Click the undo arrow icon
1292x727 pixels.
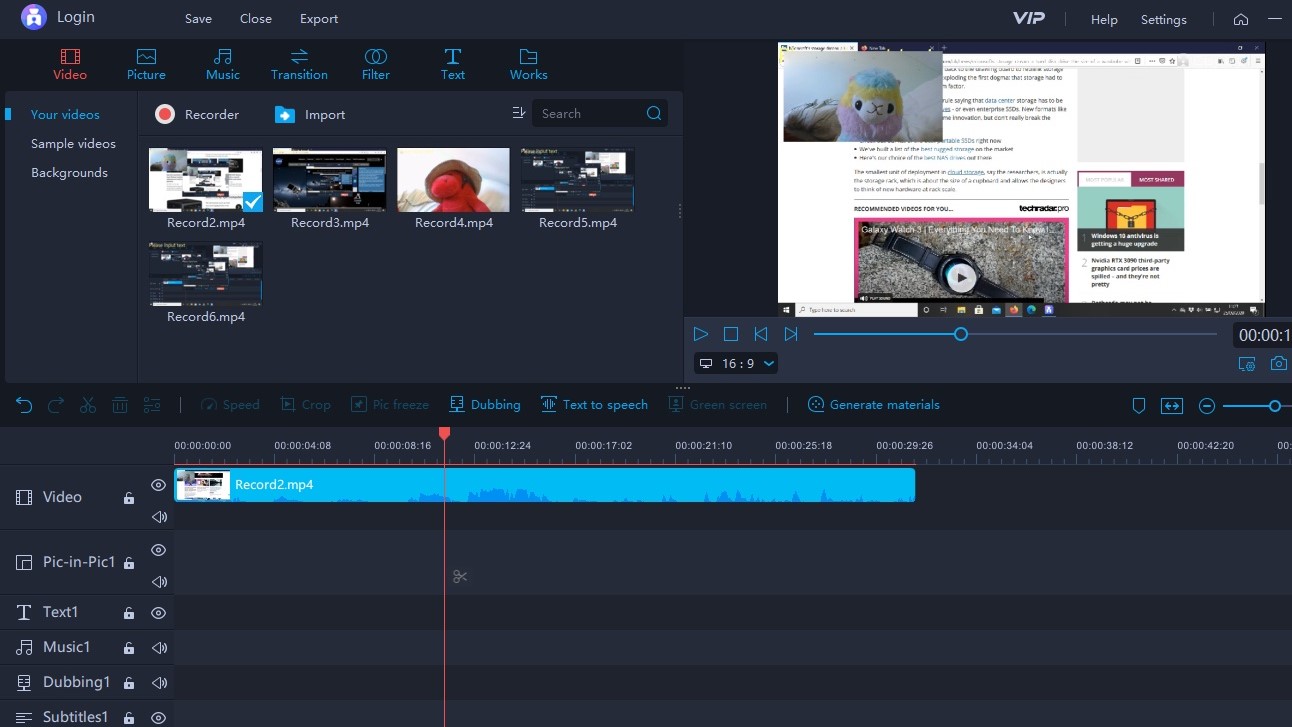25,405
